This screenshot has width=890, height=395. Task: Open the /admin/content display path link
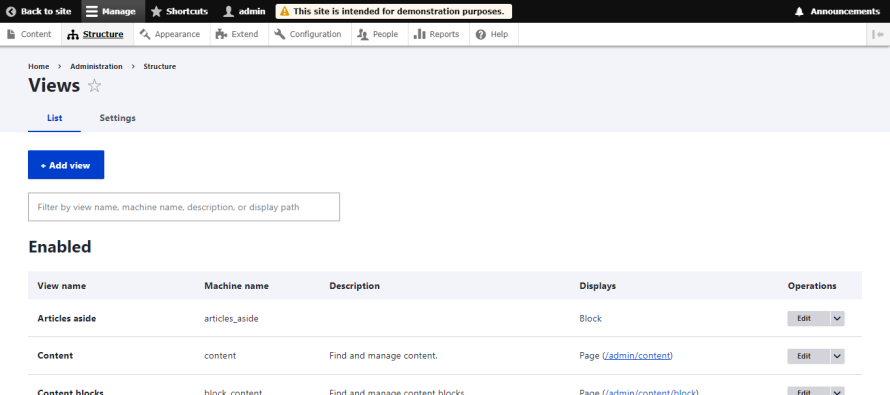coord(637,356)
